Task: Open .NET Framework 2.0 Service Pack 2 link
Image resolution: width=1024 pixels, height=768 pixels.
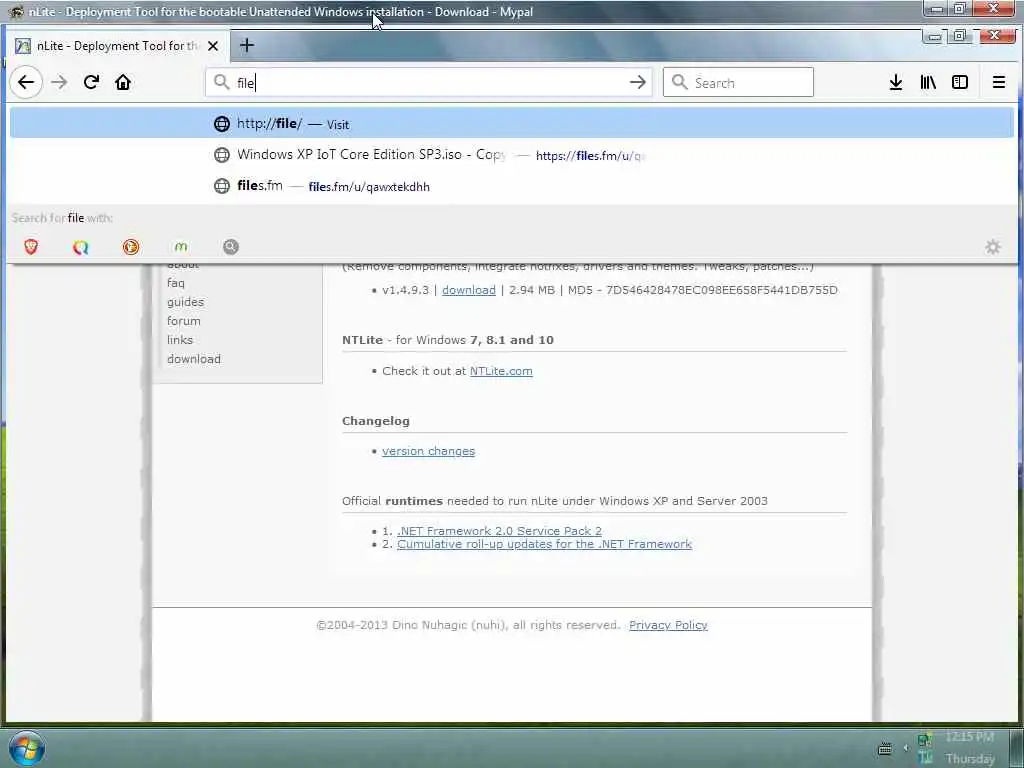Action: pyautogui.click(x=500, y=531)
